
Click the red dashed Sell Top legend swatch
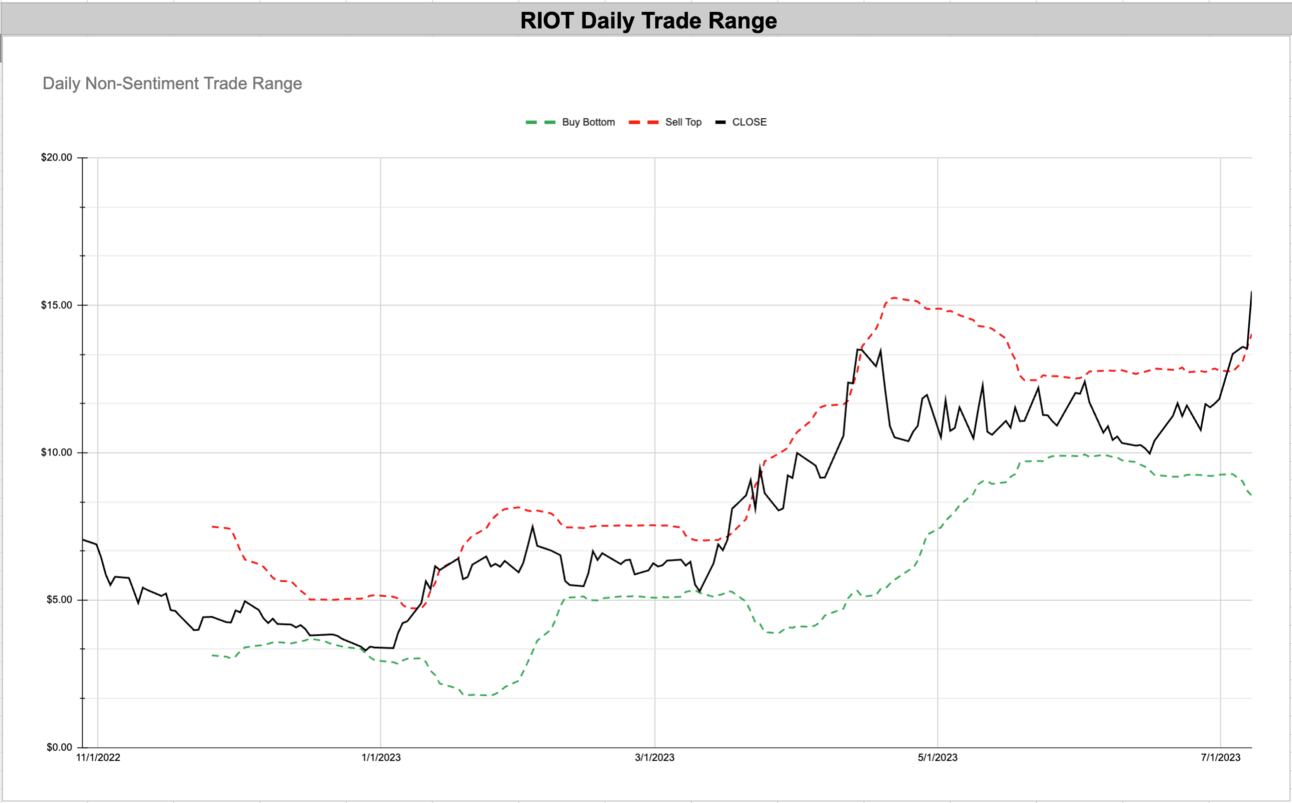click(x=643, y=122)
